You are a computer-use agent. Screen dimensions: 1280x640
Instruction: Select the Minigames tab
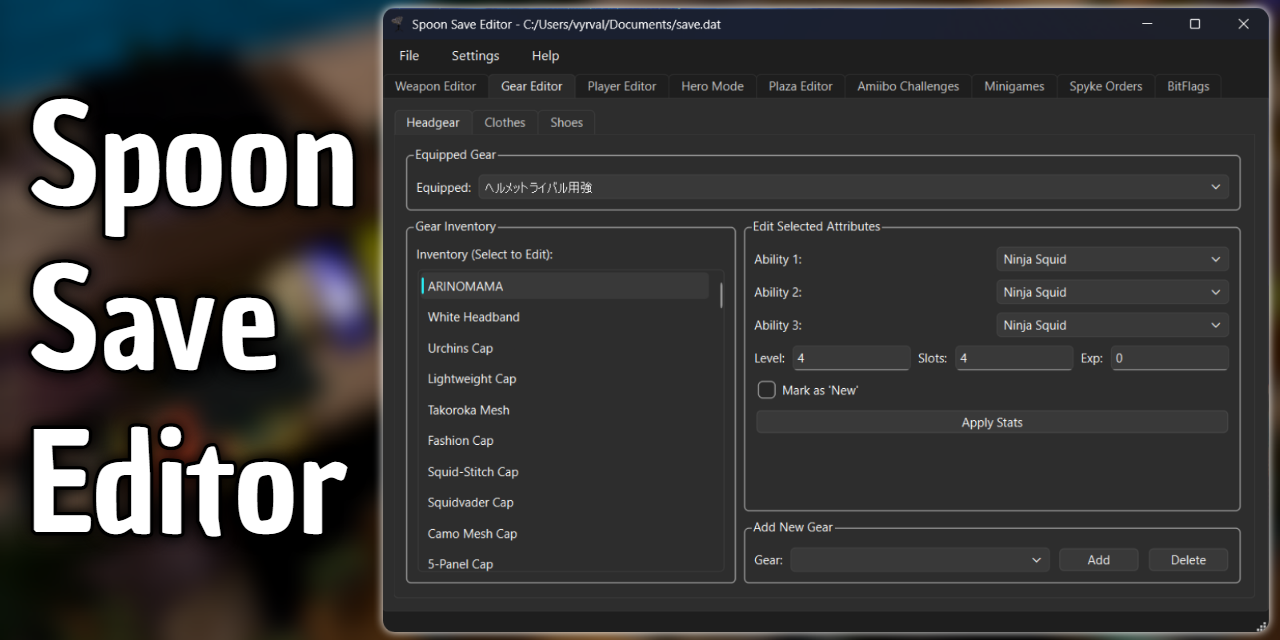click(1014, 86)
